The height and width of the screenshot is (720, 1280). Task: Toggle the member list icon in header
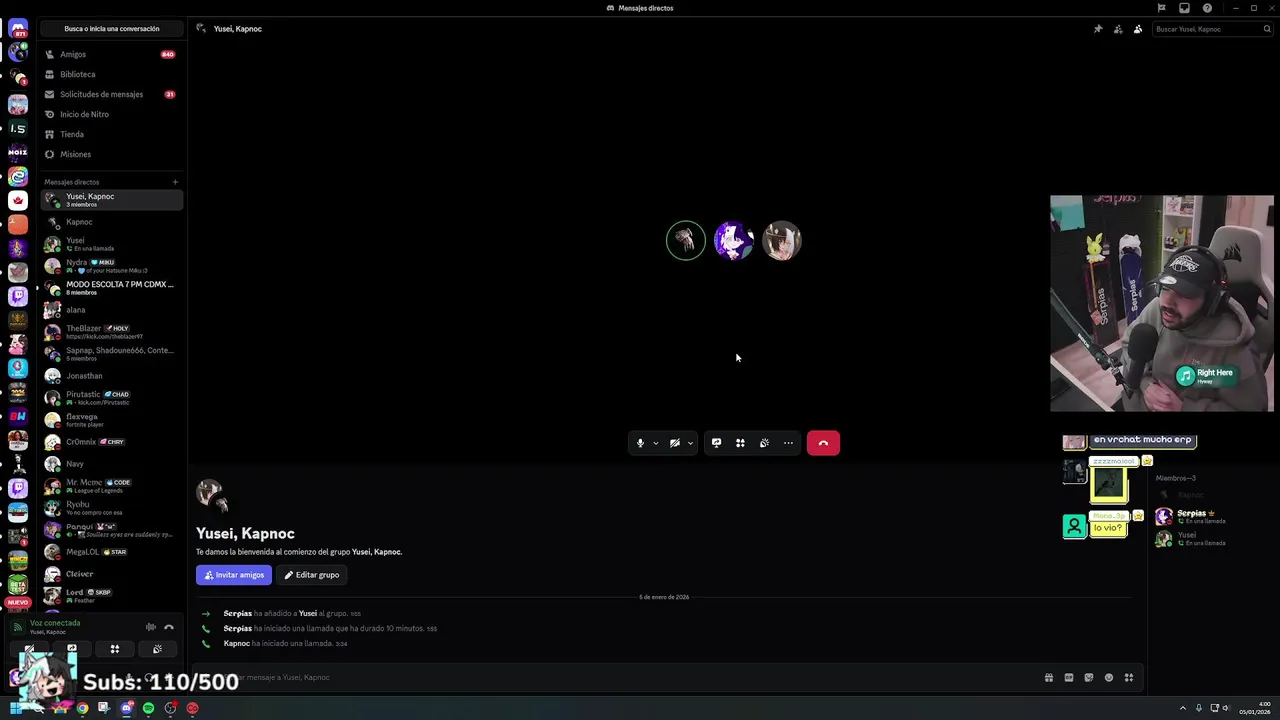[x=1138, y=29]
